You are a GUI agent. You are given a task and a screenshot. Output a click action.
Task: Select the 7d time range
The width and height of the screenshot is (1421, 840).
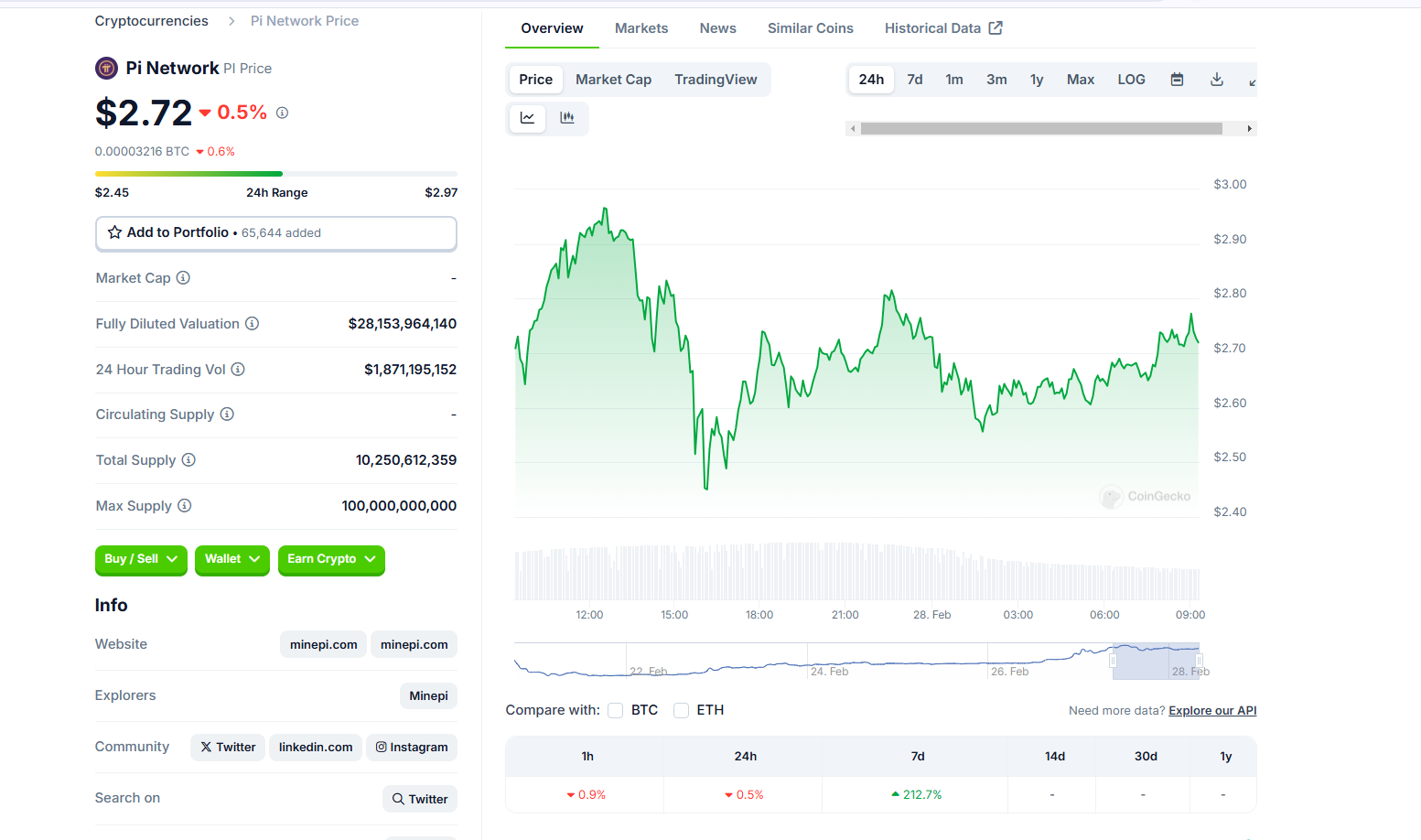pyautogui.click(x=915, y=80)
